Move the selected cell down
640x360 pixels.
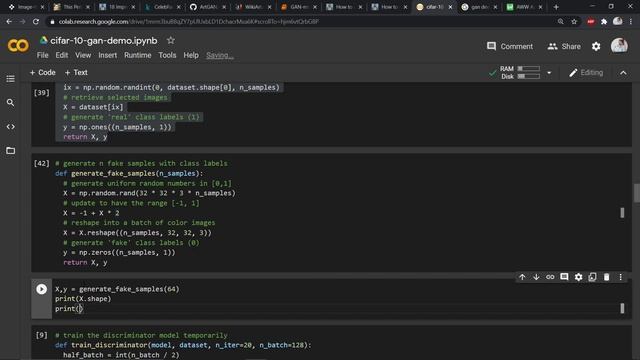coord(536,277)
